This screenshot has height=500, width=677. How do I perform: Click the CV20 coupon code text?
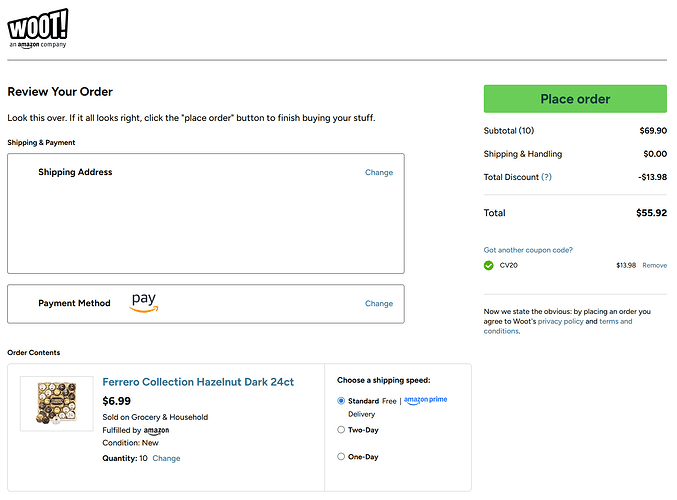[509, 265]
